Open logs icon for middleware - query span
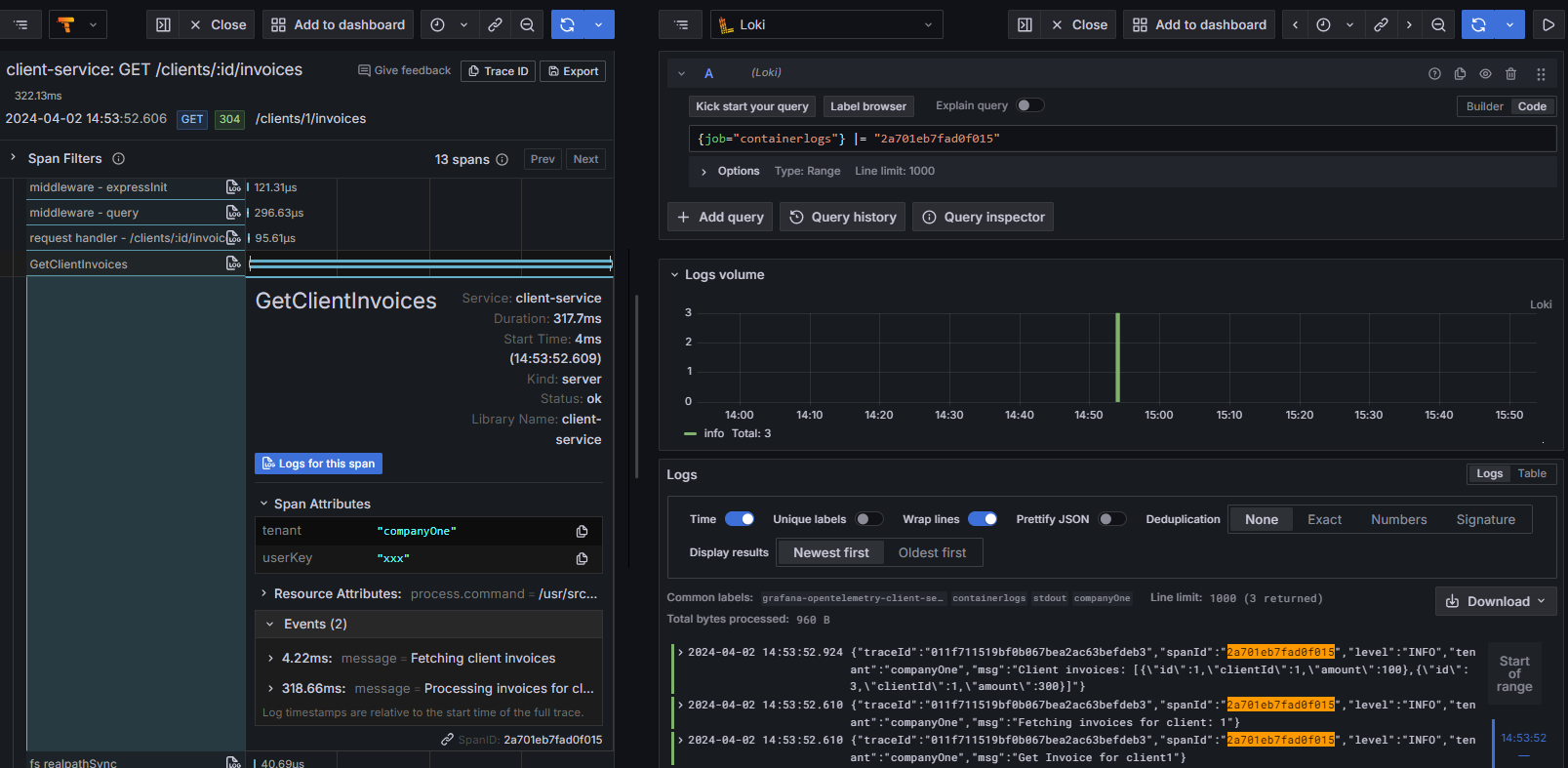 233,212
